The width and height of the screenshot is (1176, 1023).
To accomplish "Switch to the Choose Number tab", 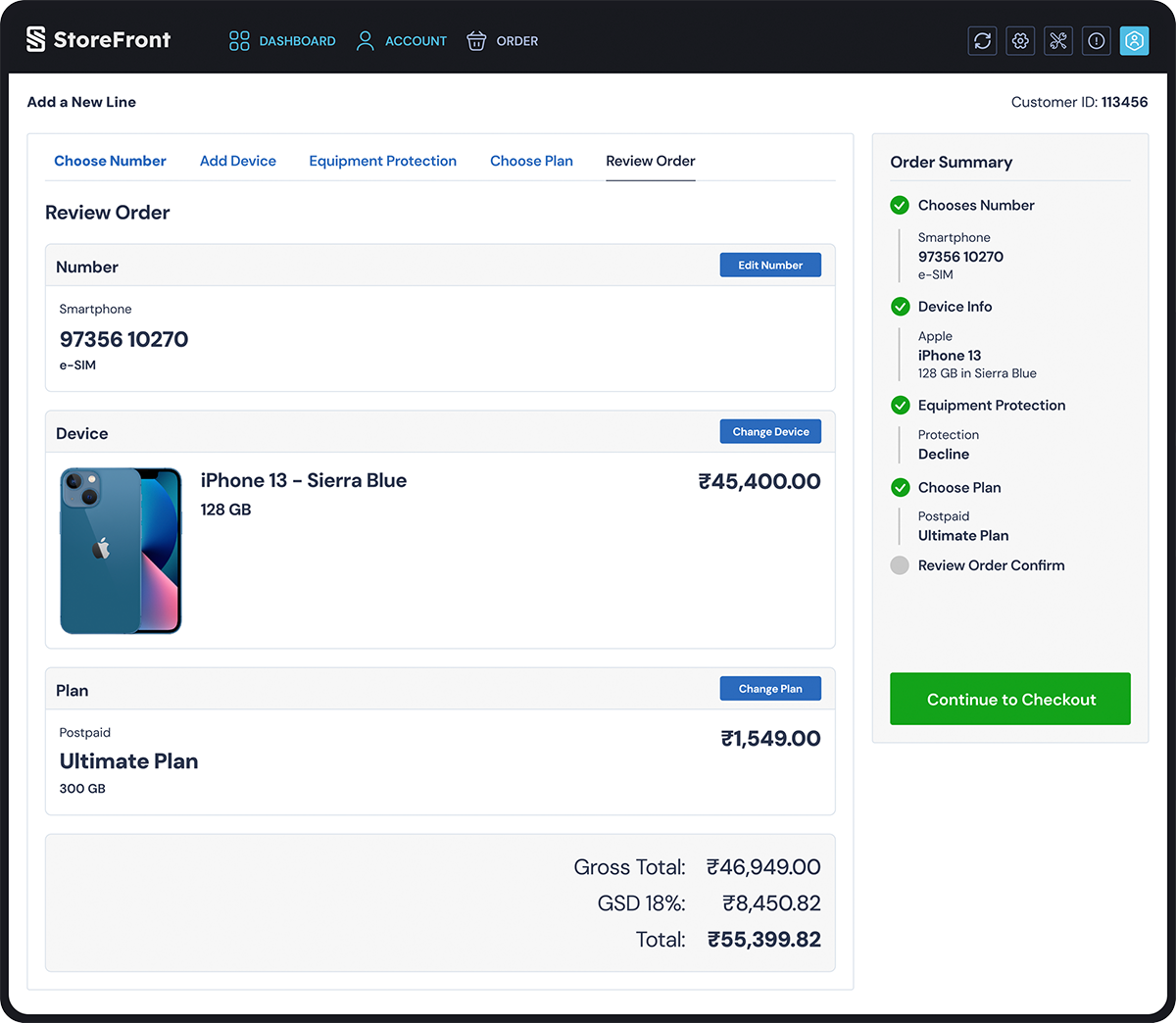I will tap(110, 161).
